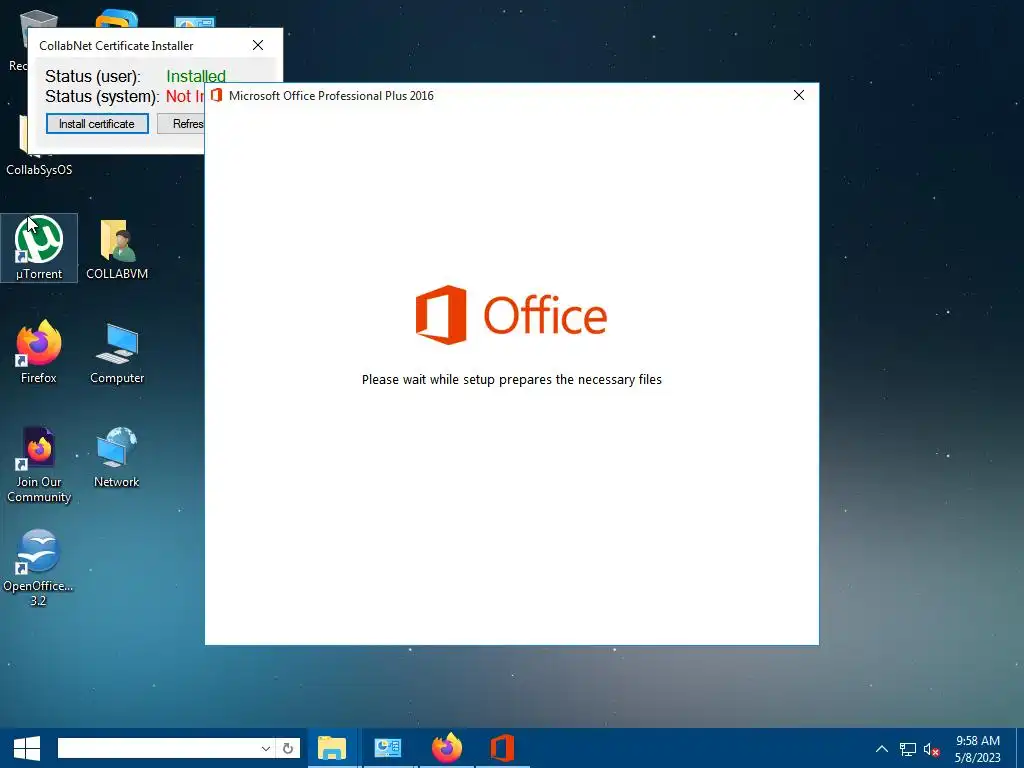The width and height of the screenshot is (1024, 768).
Task: Select the Recycle Bin desktop icon
Action: (18, 40)
